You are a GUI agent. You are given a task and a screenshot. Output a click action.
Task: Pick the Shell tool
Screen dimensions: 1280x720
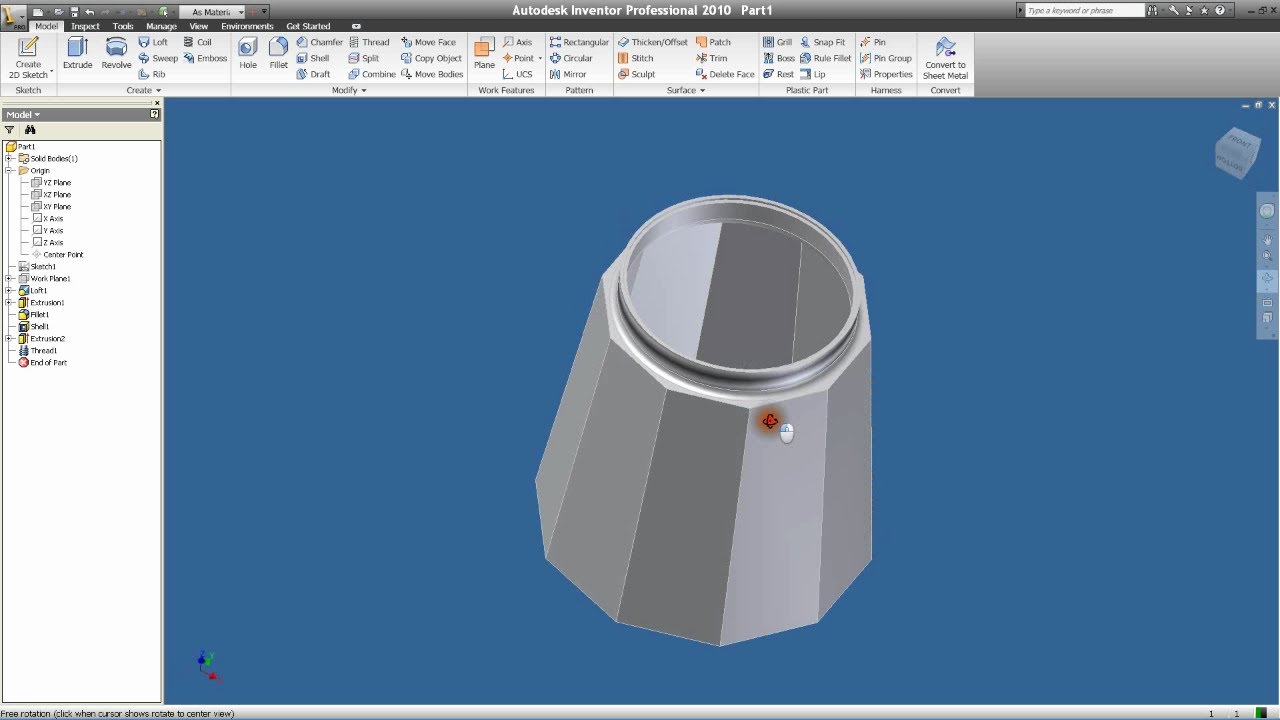(x=313, y=58)
